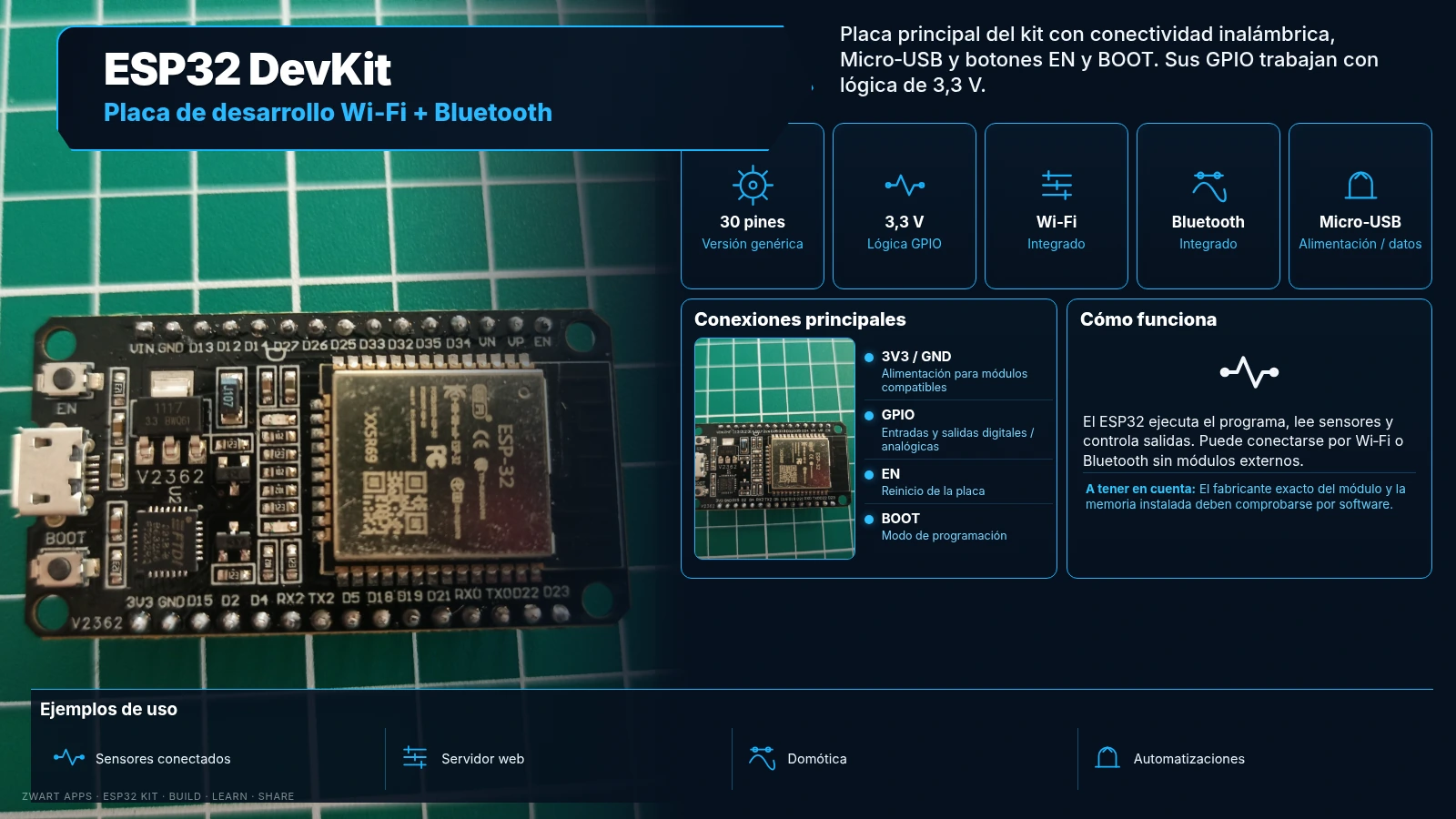The height and width of the screenshot is (819, 1456).
Task: Select the Bluetooth card title
Action: [1208, 222]
